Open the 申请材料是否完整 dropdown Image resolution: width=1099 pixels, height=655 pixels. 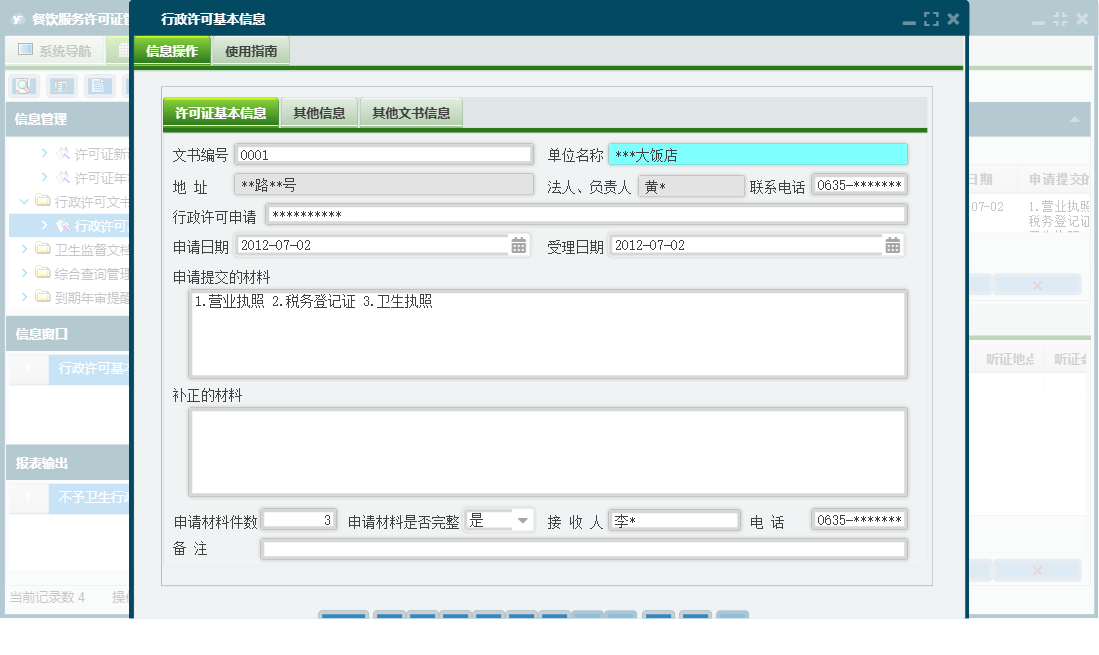click(523, 519)
